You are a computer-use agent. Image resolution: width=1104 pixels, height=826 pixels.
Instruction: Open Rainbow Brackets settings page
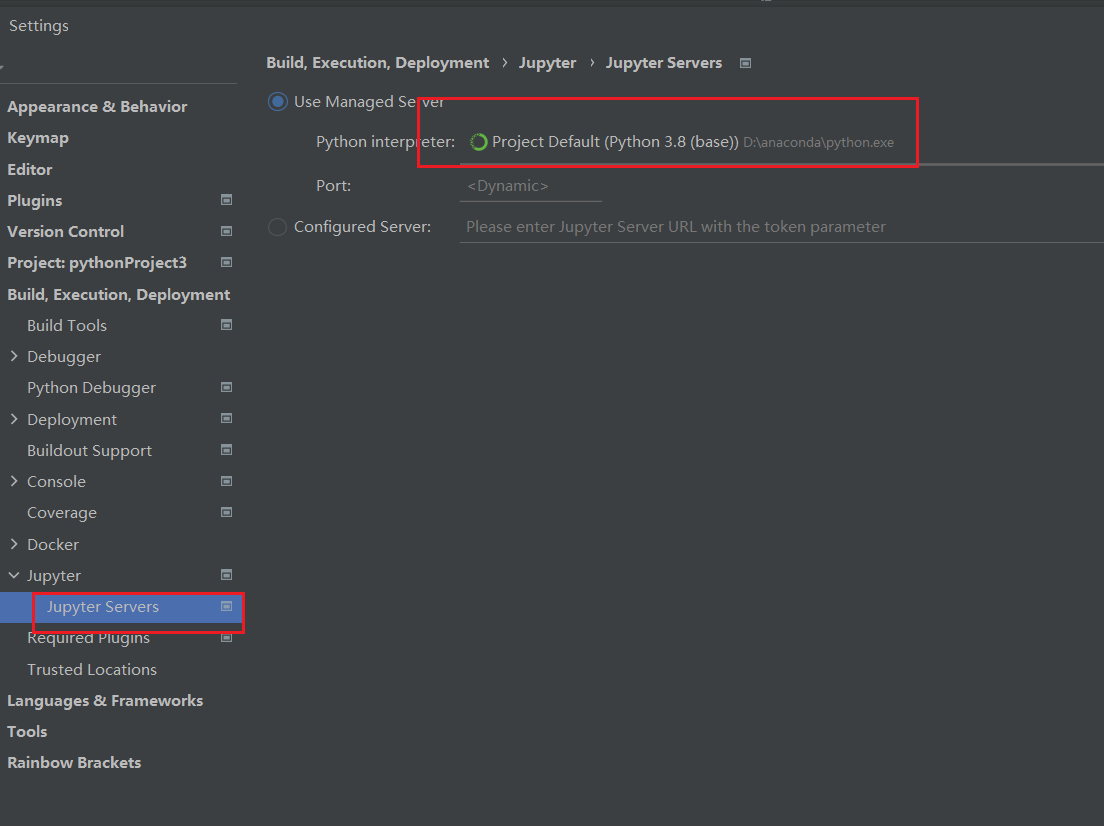pos(73,762)
